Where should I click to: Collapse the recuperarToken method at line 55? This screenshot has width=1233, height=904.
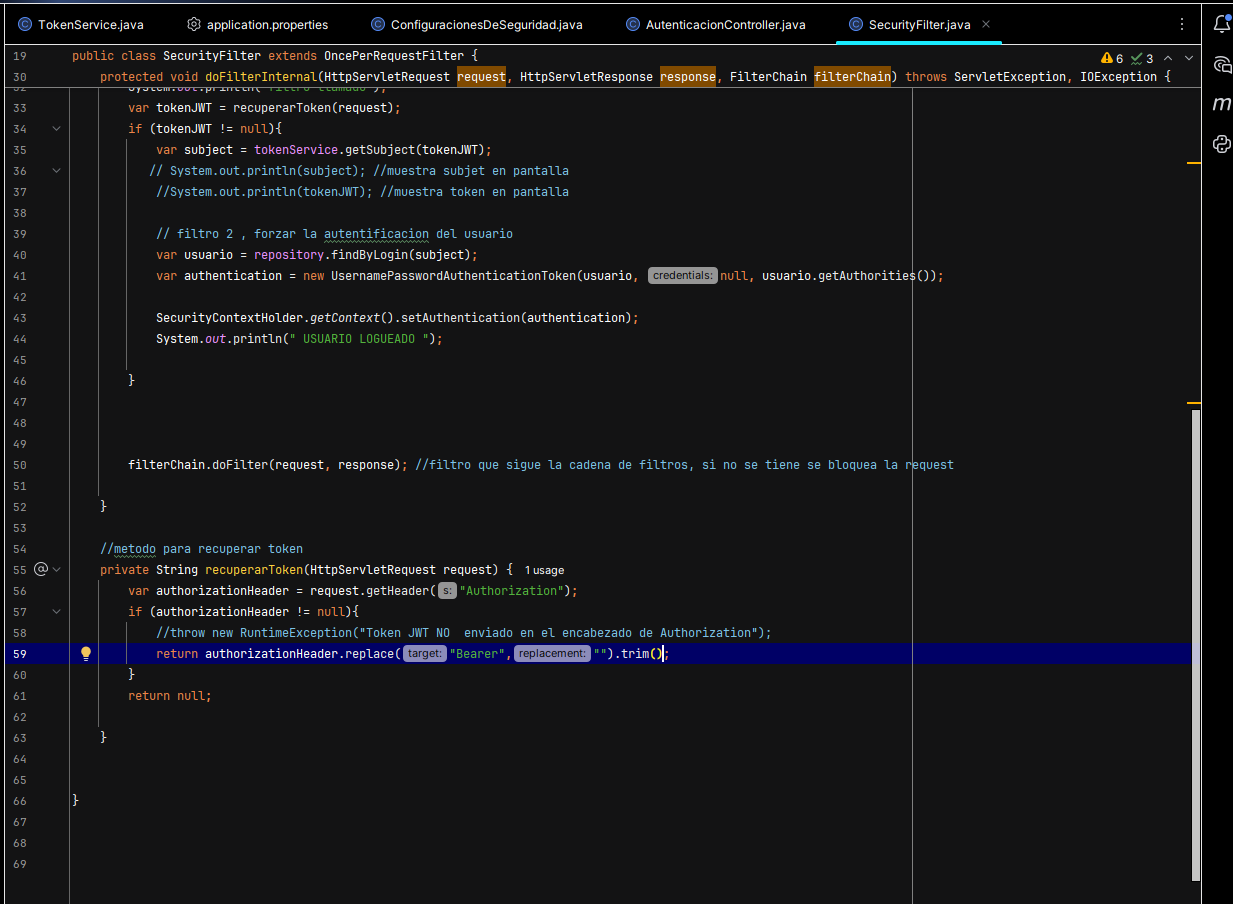(56, 569)
